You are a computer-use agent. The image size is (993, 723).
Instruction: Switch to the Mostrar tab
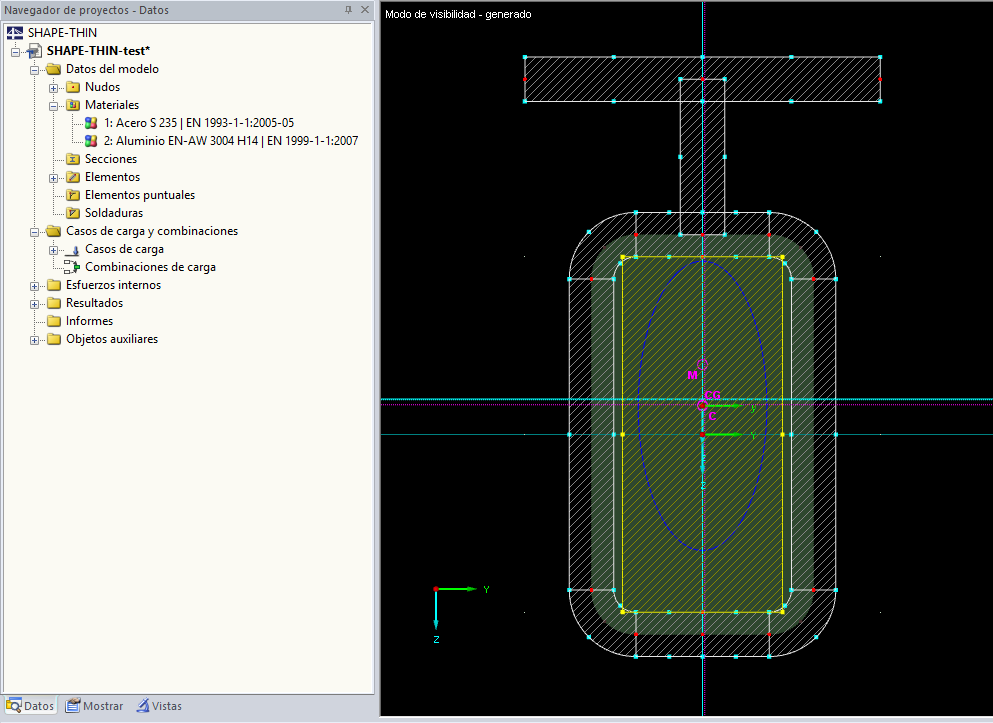[x=95, y=706]
